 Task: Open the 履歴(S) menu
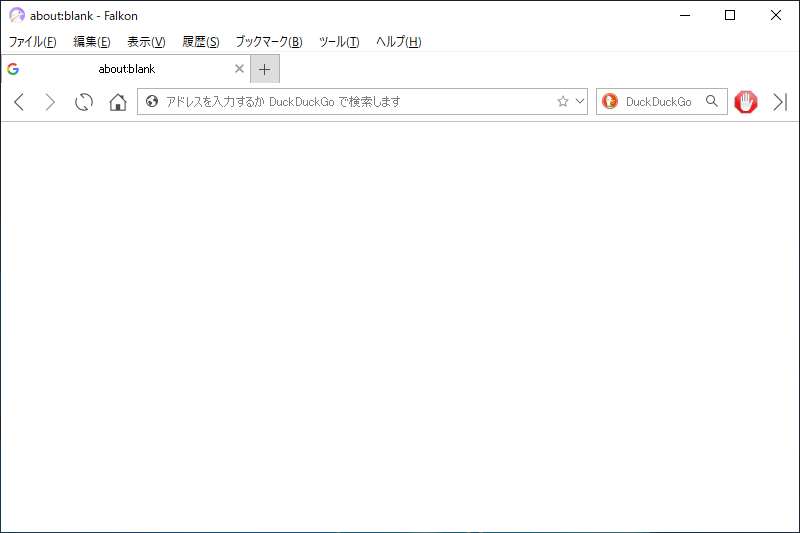(201, 42)
